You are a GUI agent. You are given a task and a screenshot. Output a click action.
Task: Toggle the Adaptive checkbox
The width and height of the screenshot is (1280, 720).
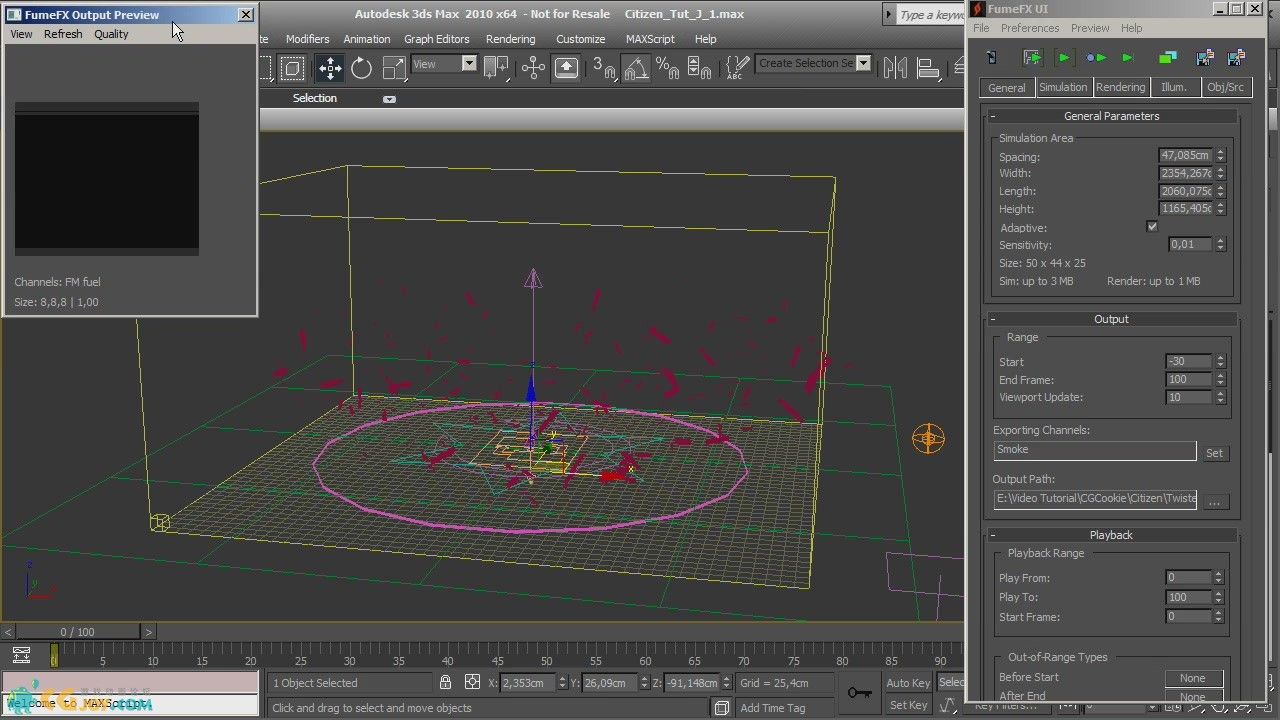[1152, 227]
